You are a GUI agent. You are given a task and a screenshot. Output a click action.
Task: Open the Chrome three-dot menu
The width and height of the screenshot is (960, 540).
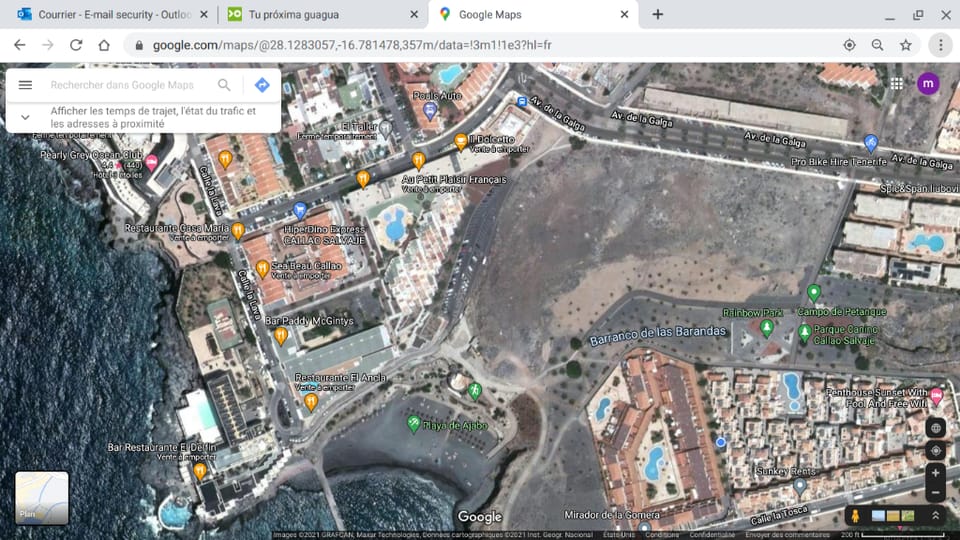(940, 45)
